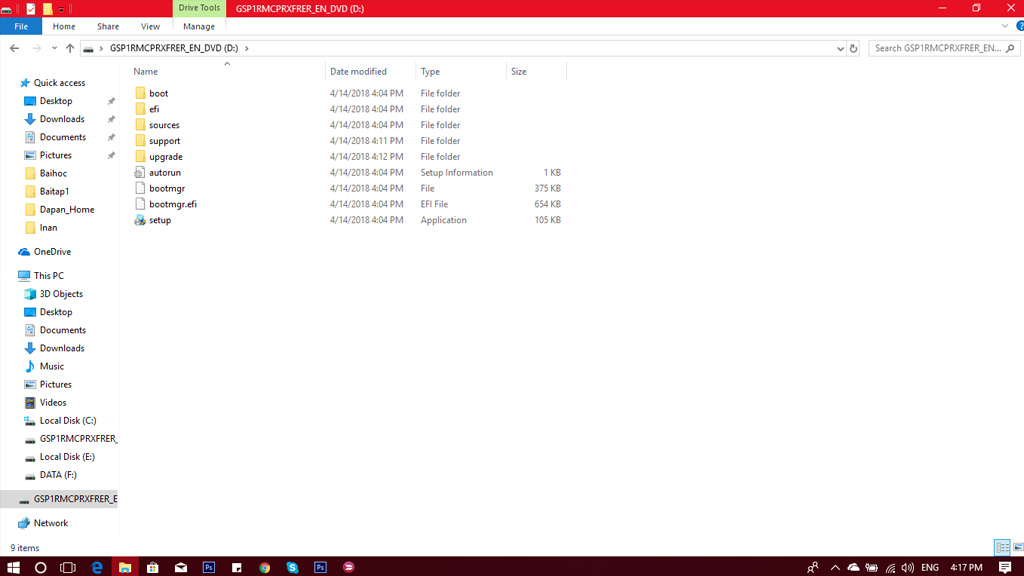The height and width of the screenshot is (576, 1024).
Task: Open pinned Pictures under Quick access
Action: tap(56, 155)
